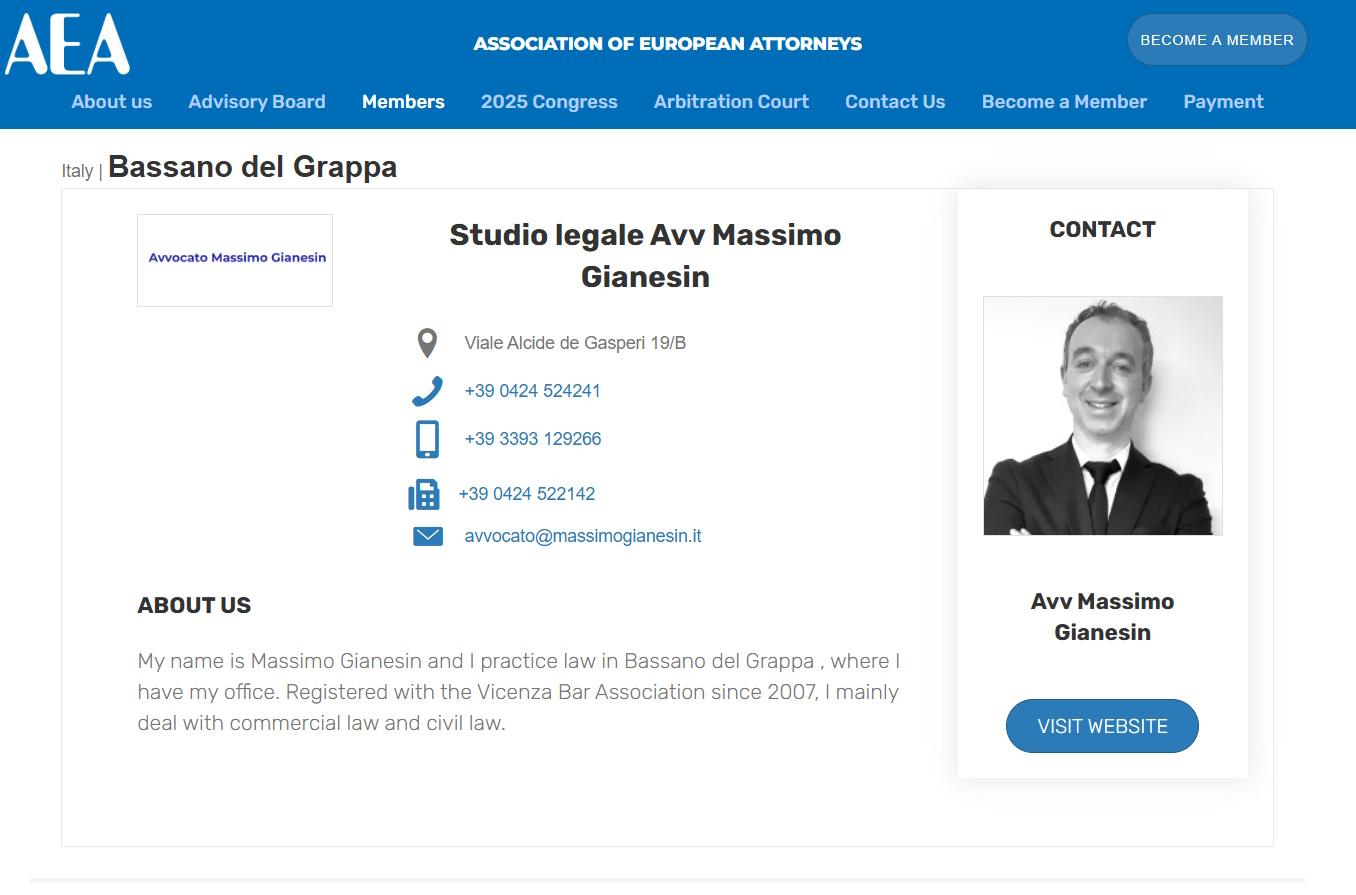Image resolution: width=1356 pixels, height=895 pixels.
Task: Open the About us menu
Action: click(x=111, y=101)
